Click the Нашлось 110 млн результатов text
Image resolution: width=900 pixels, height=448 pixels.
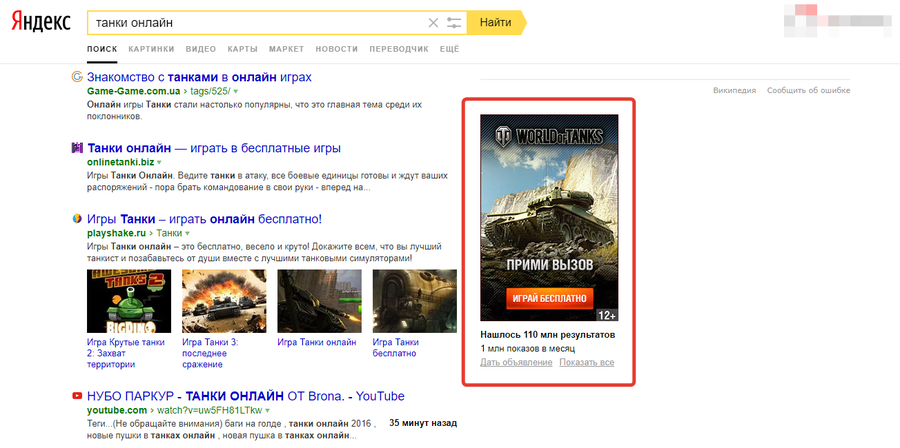tap(548, 334)
